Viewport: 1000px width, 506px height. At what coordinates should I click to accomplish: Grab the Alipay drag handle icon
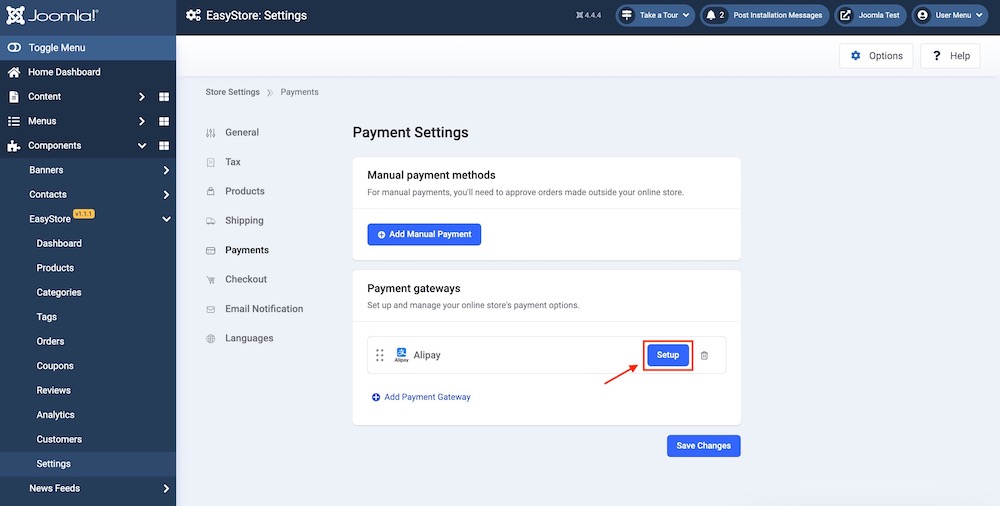[x=380, y=355]
